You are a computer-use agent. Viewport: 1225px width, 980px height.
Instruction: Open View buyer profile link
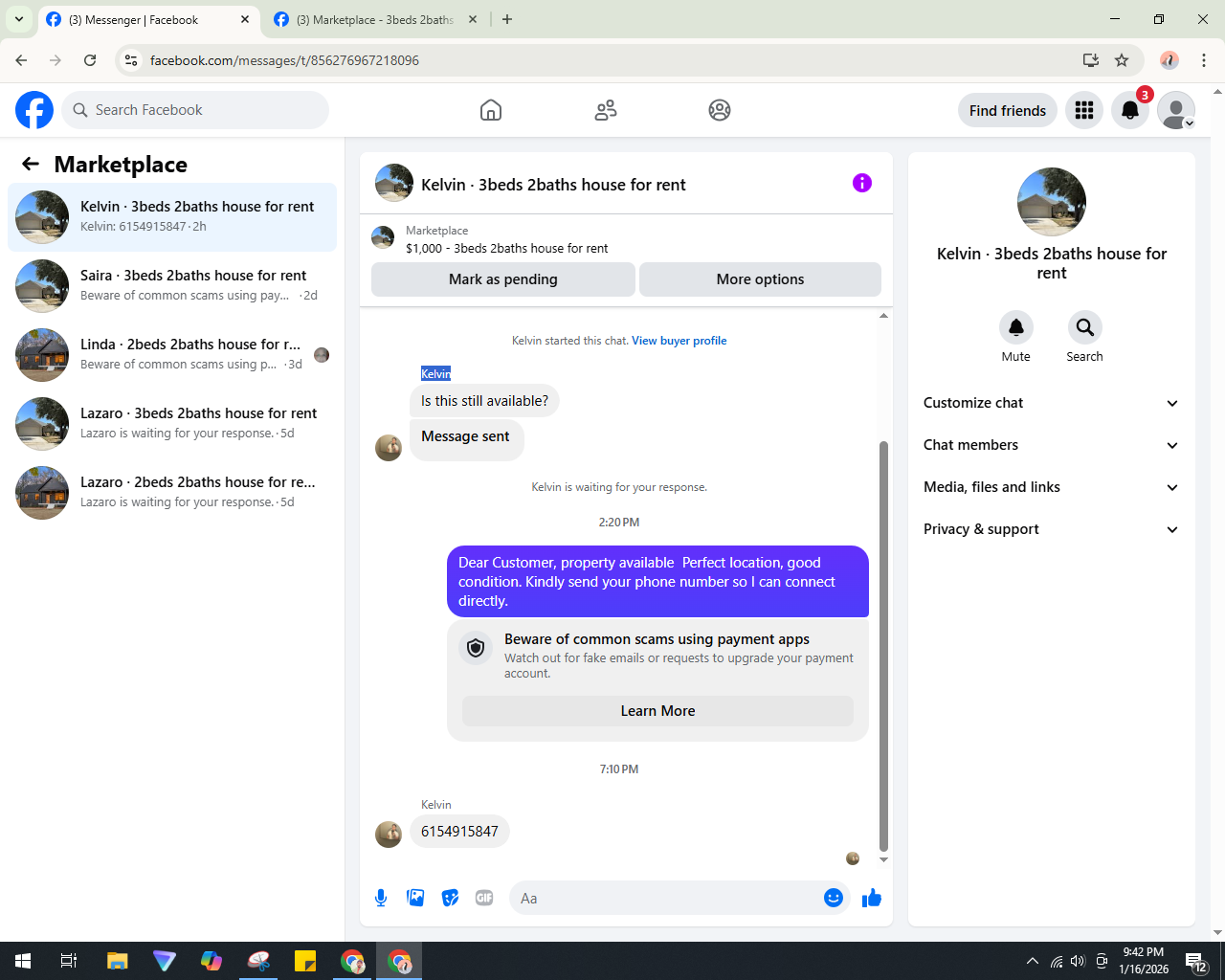(x=679, y=341)
